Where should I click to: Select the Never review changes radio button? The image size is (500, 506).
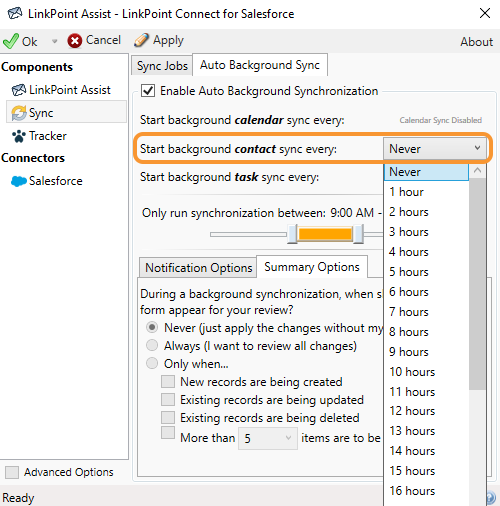(x=152, y=327)
